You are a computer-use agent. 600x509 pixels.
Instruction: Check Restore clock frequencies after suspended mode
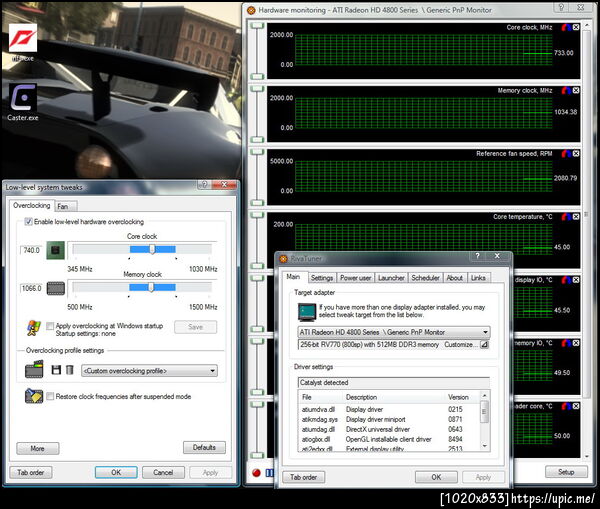50,396
